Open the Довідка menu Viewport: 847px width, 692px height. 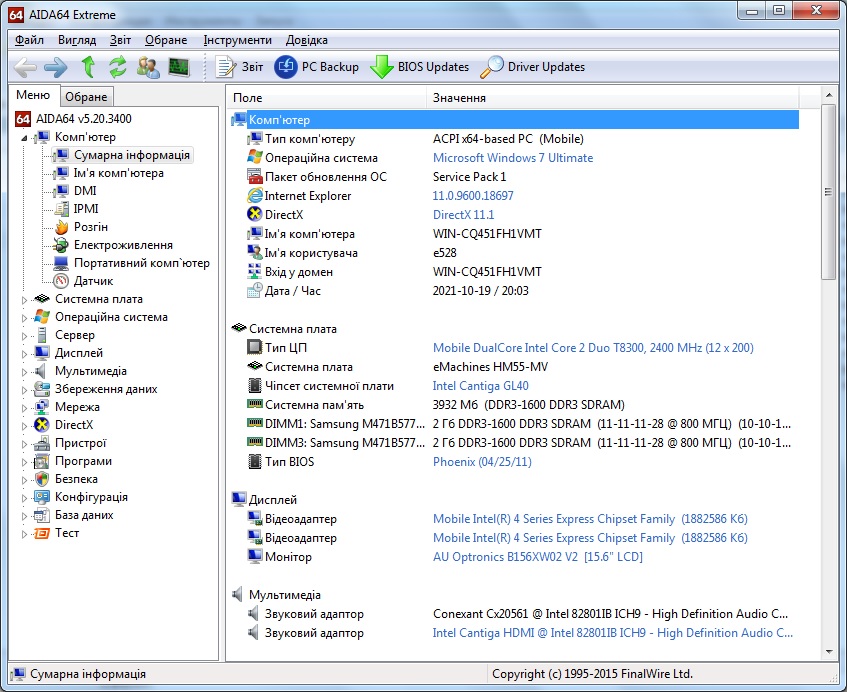coord(306,40)
